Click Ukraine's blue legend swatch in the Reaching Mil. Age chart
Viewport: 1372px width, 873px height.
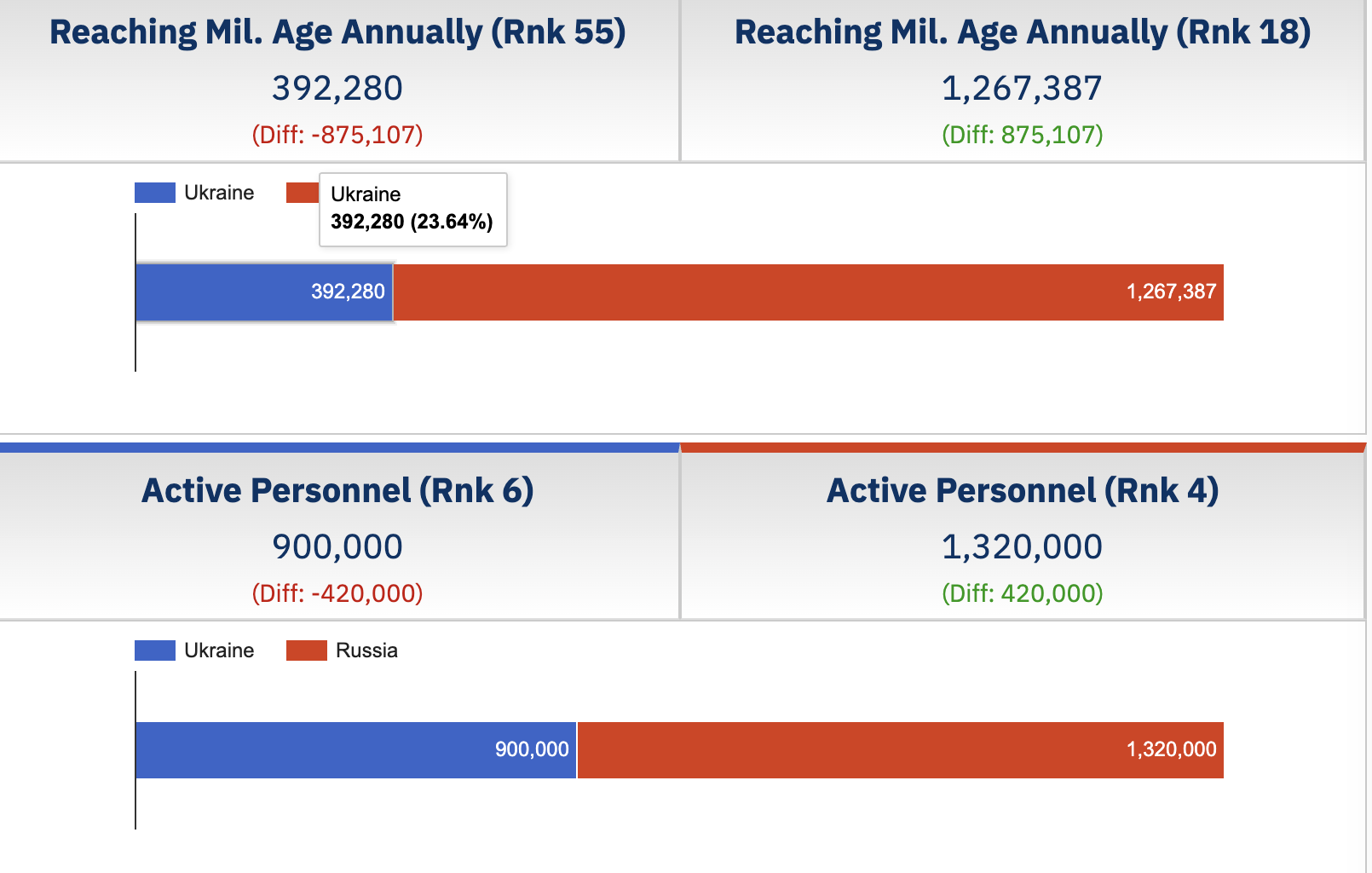(154, 193)
